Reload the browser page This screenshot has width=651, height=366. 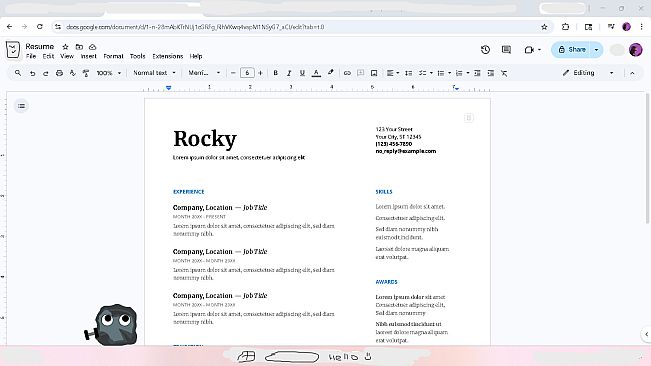[39, 27]
